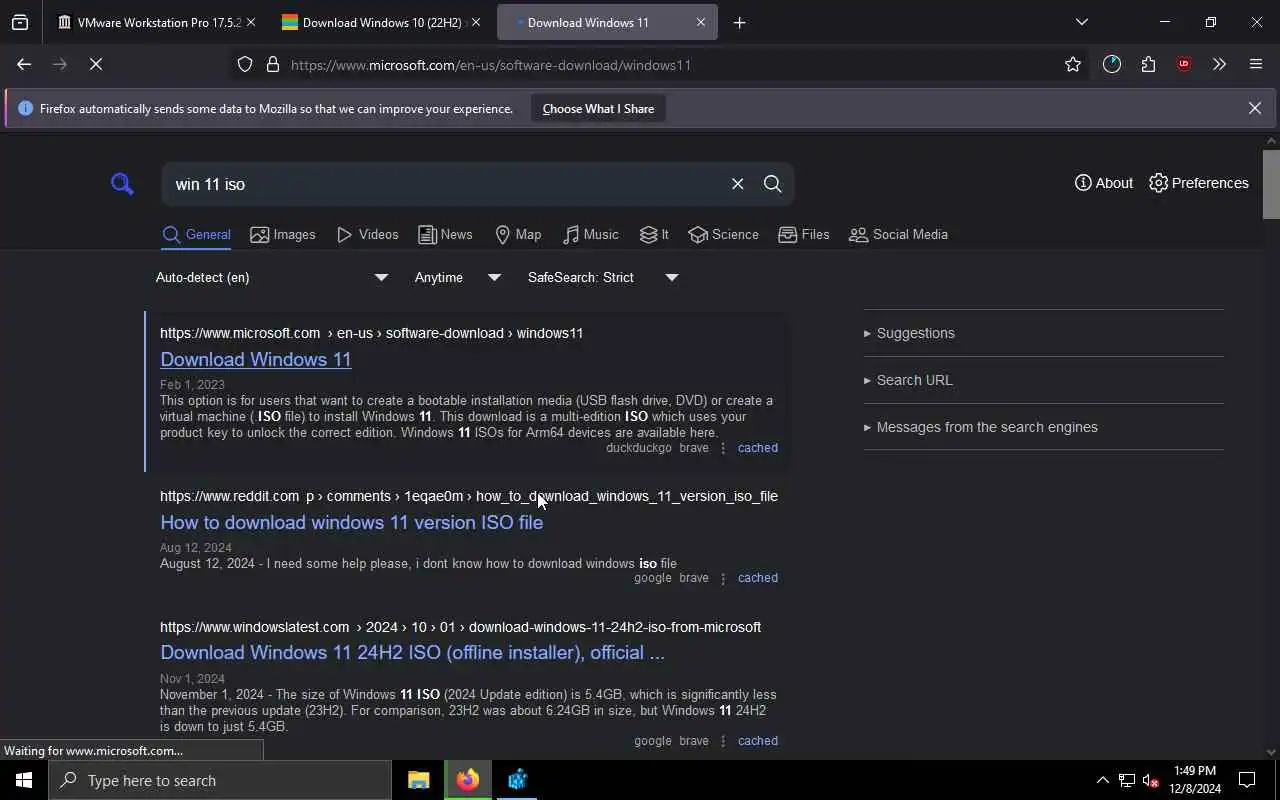
Task: Switch to Map search category
Action: pyautogui.click(x=518, y=235)
